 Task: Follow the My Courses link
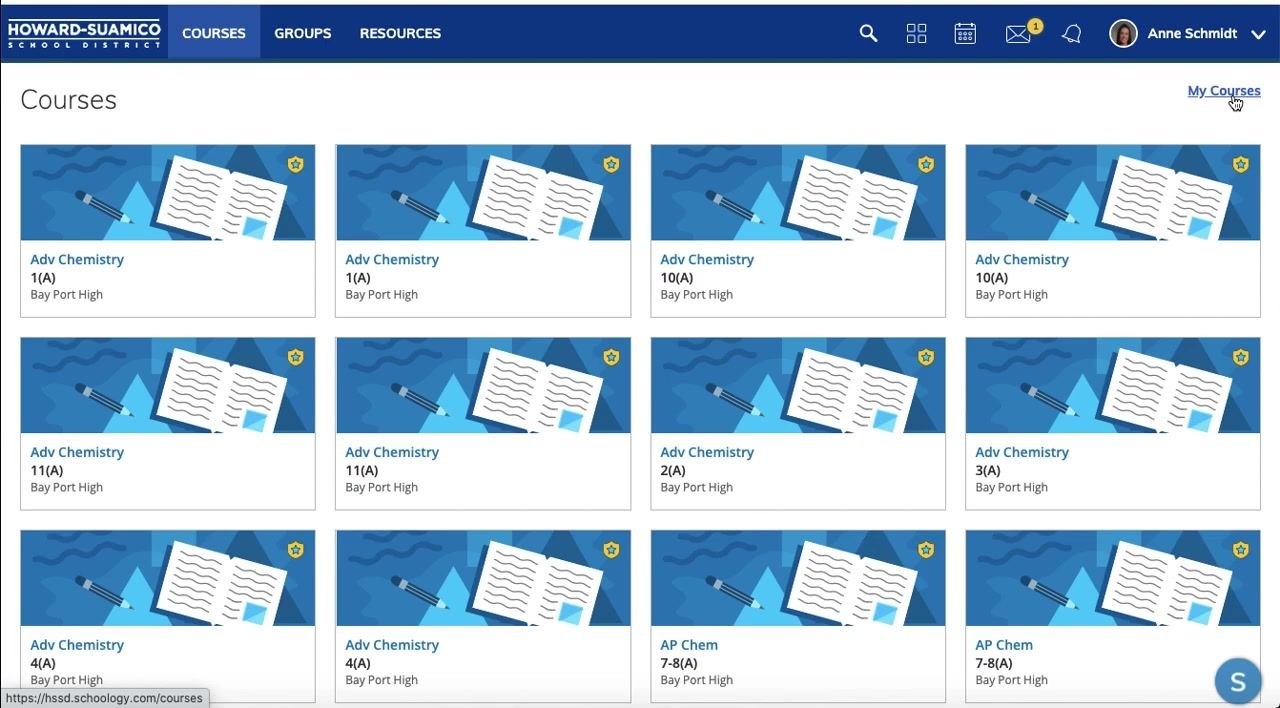pos(1224,90)
